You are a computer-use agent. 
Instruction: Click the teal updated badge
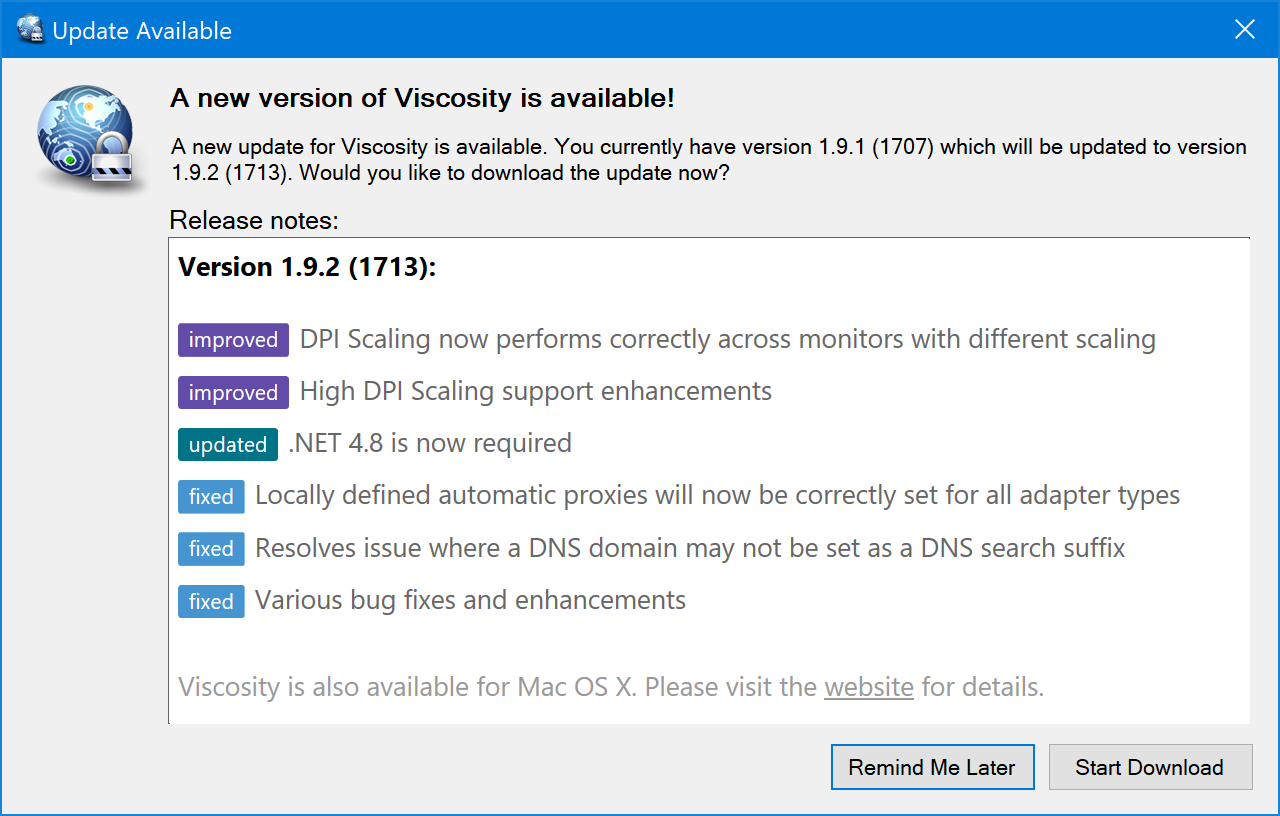pyautogui.click(x=228, y=444)
